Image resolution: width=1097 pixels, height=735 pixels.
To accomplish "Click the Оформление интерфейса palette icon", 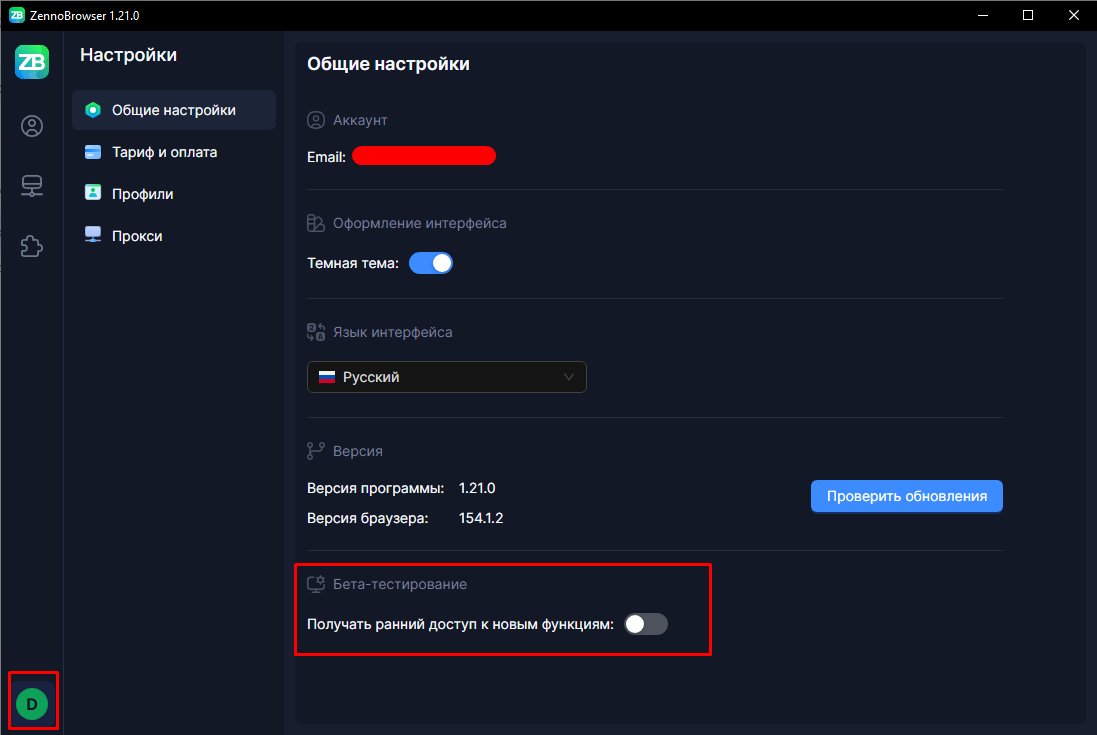I will pyautogui.click(x=316, y=223).
